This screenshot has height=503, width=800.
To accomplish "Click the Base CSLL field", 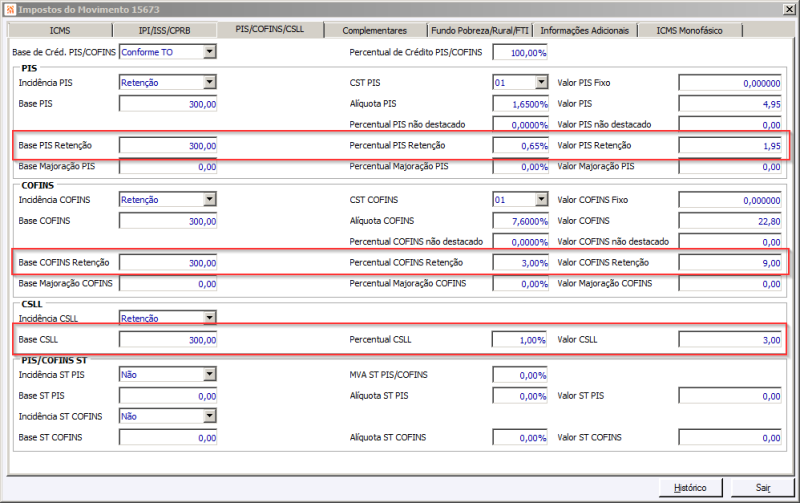I will point(168,340).
